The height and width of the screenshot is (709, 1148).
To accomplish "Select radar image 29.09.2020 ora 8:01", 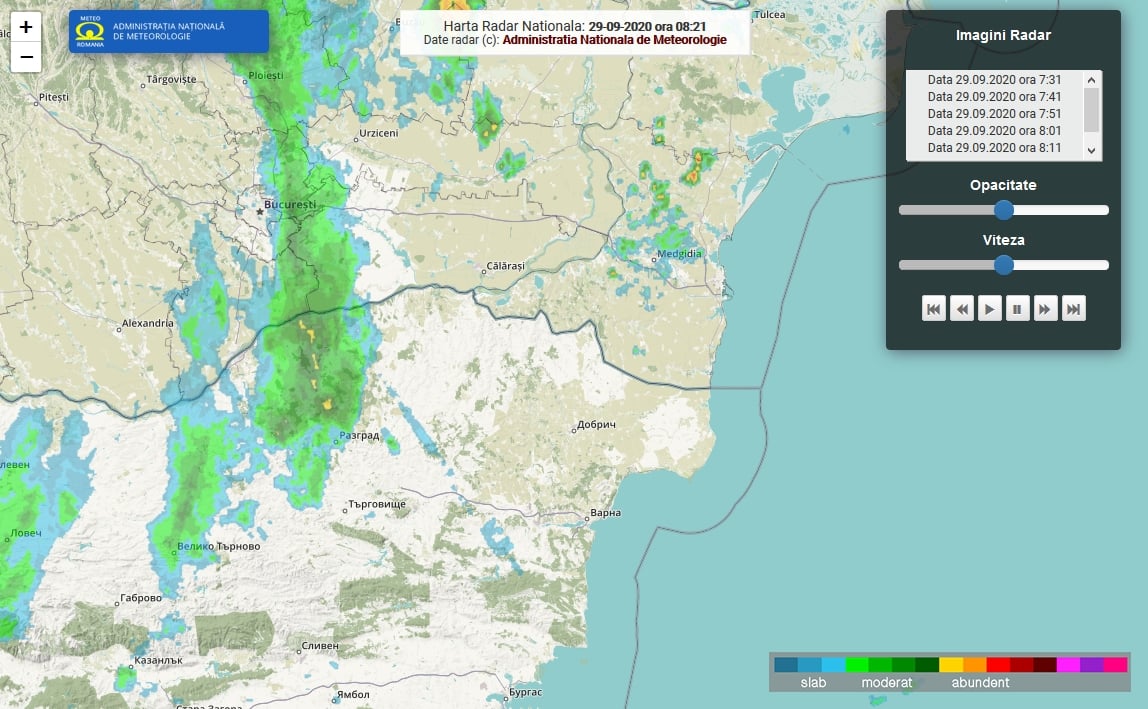I will (x=994, y=130).
